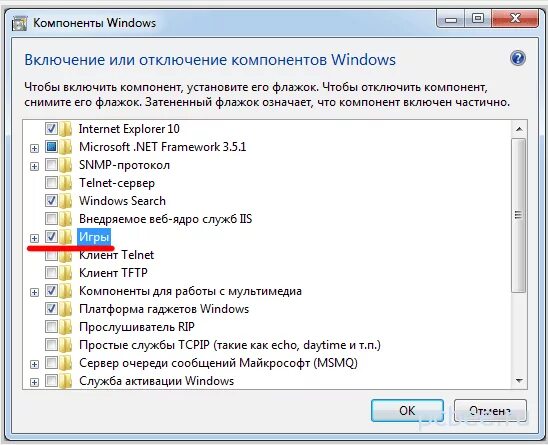Click folder icon next to Telnet-сервер
This screenshot has height=445, width=548.
tap(66, 183)
